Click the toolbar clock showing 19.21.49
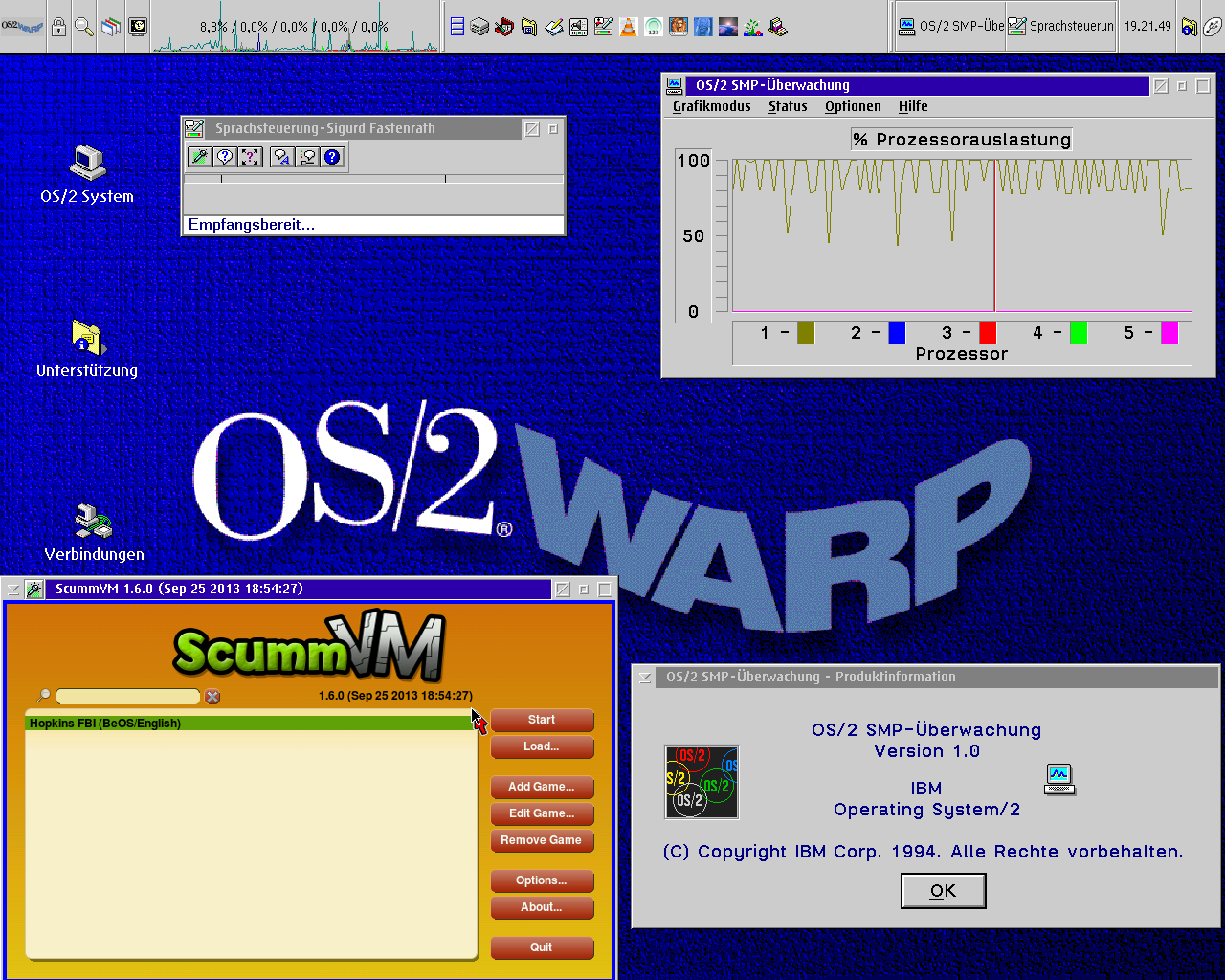The height and width of the screenshot is (980, 1225). tap(1147, 27)
